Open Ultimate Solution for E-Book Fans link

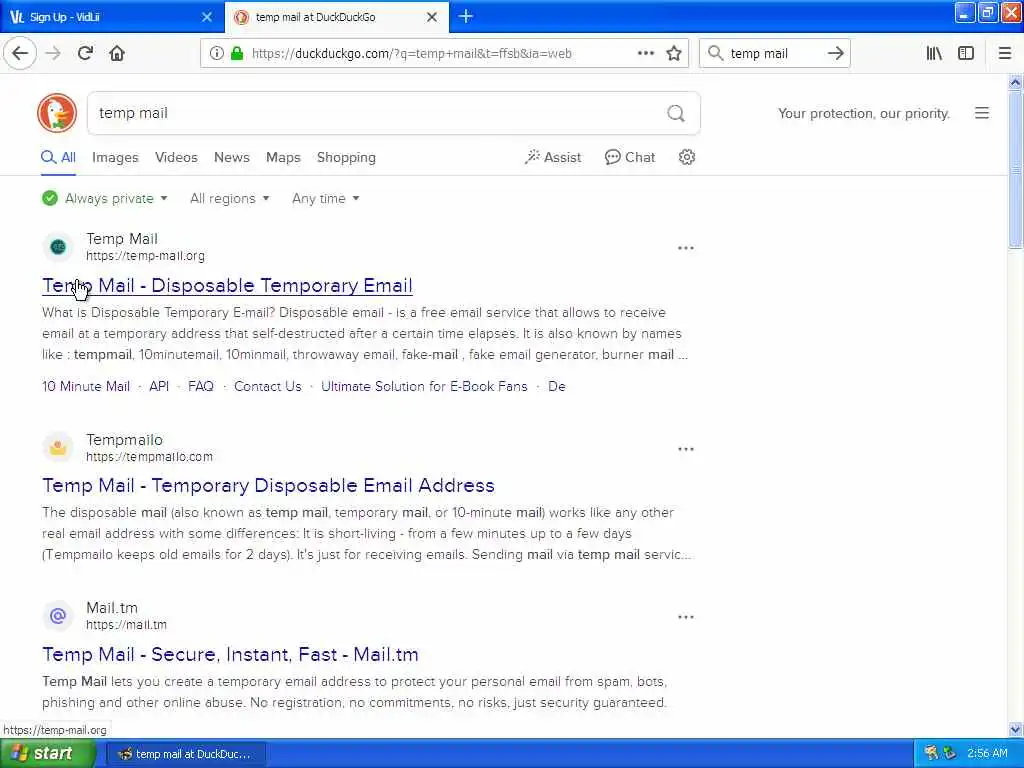424,386
